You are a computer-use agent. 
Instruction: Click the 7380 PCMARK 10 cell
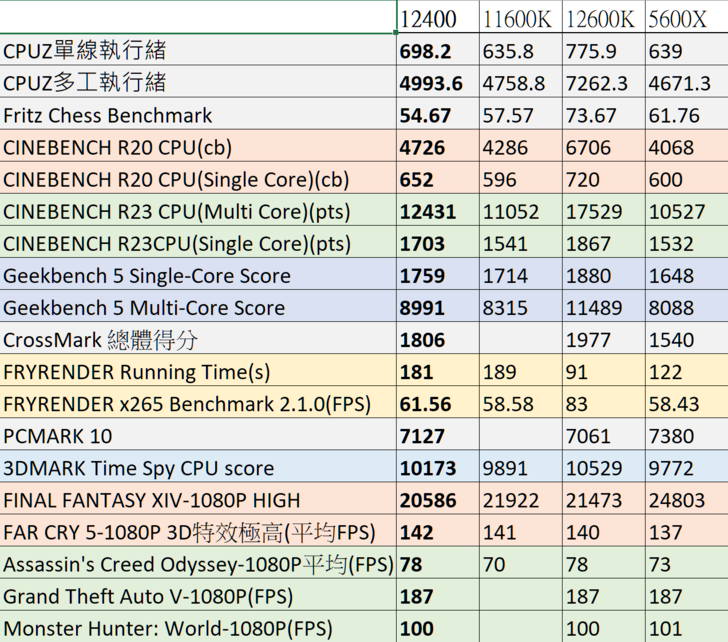[687, 434]
